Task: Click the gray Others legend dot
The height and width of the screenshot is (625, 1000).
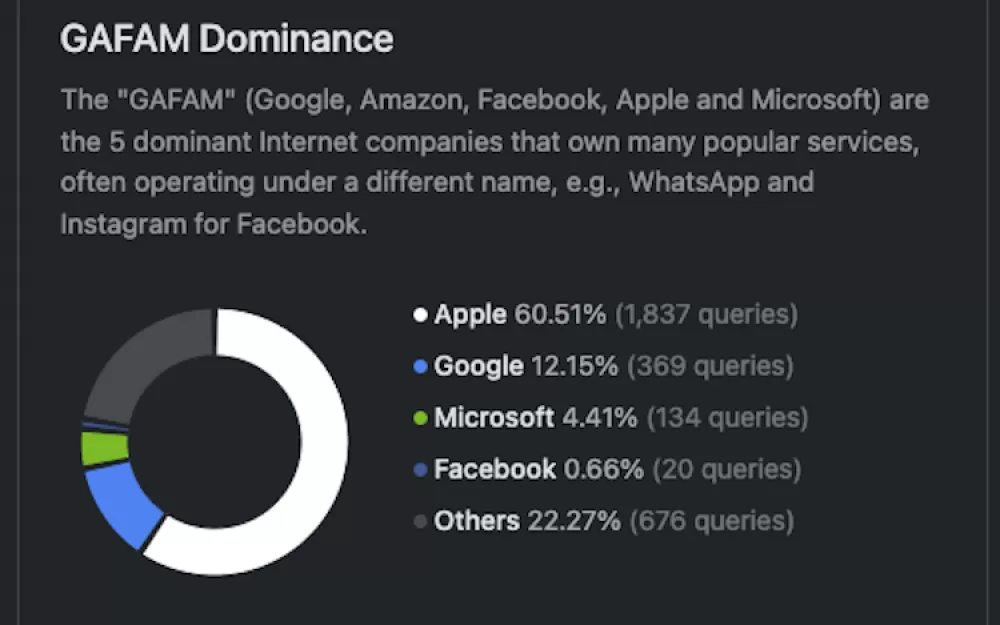Action: tap(420, 521)
